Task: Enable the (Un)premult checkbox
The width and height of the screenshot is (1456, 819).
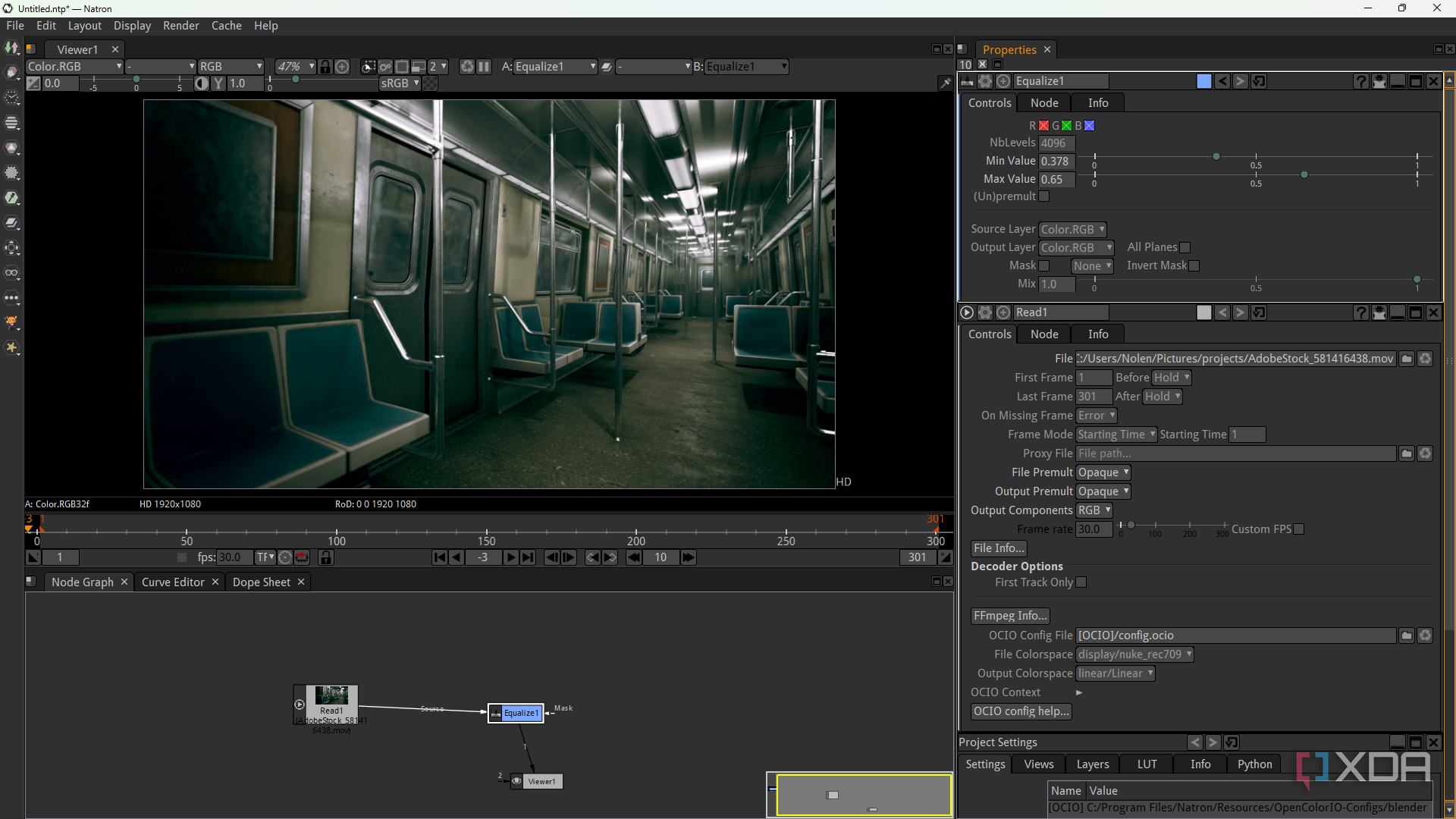Action: click(1044, 196)
